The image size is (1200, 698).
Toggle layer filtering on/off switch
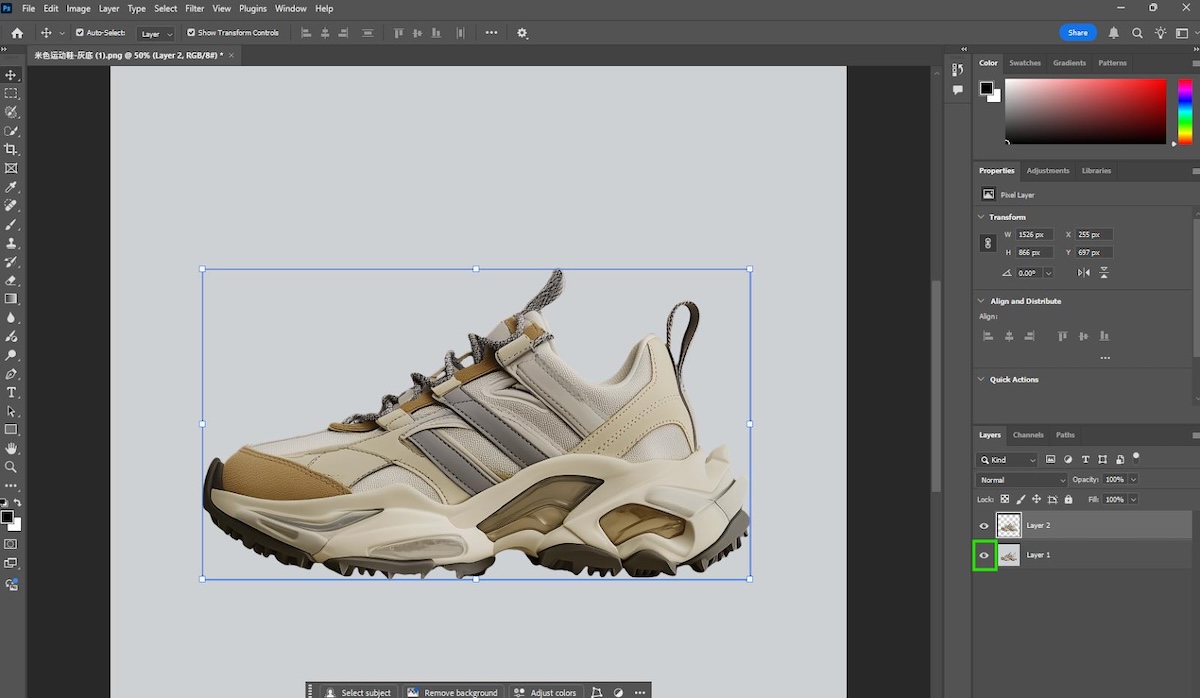pos(1136,457)
